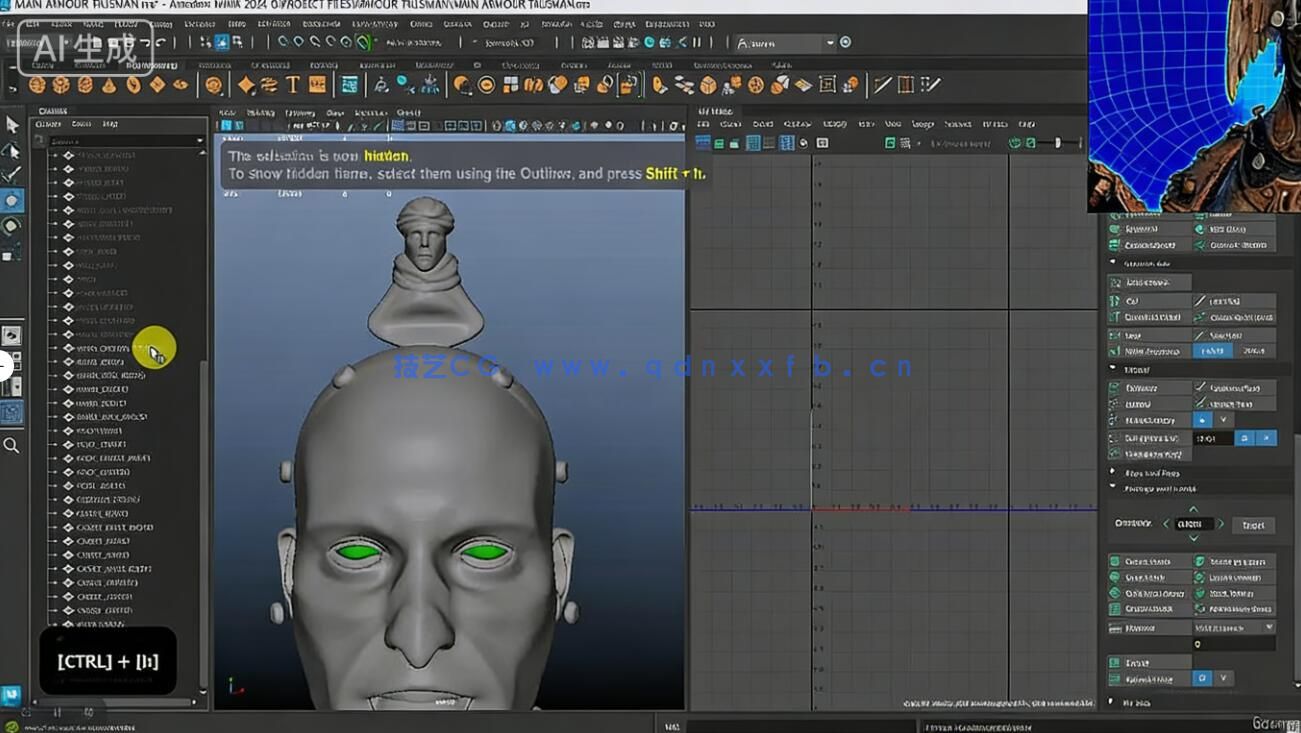Create a polygon sphere from the shelf
The height and width of the screenshot is (733, 1301).
click(37, 85)
